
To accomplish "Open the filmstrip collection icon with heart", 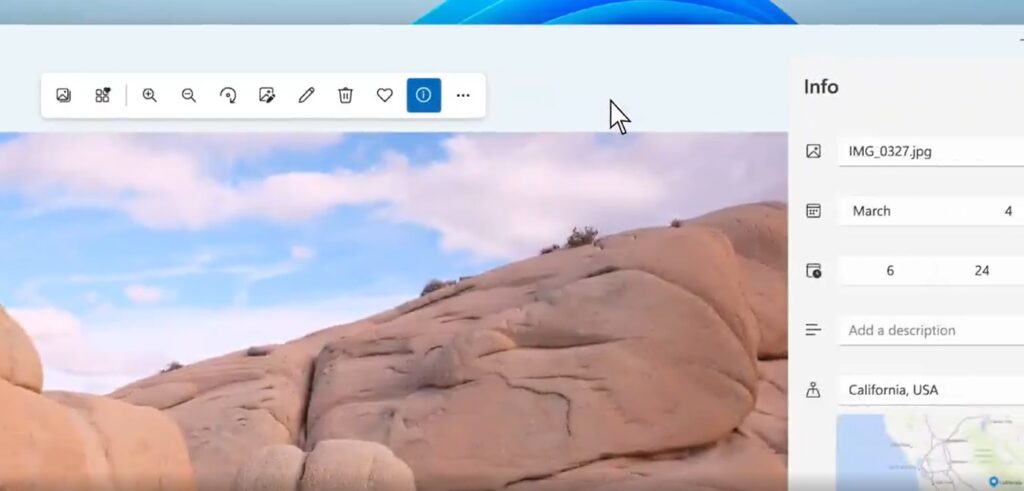I will pyautogui.click(x=103, y=95).
